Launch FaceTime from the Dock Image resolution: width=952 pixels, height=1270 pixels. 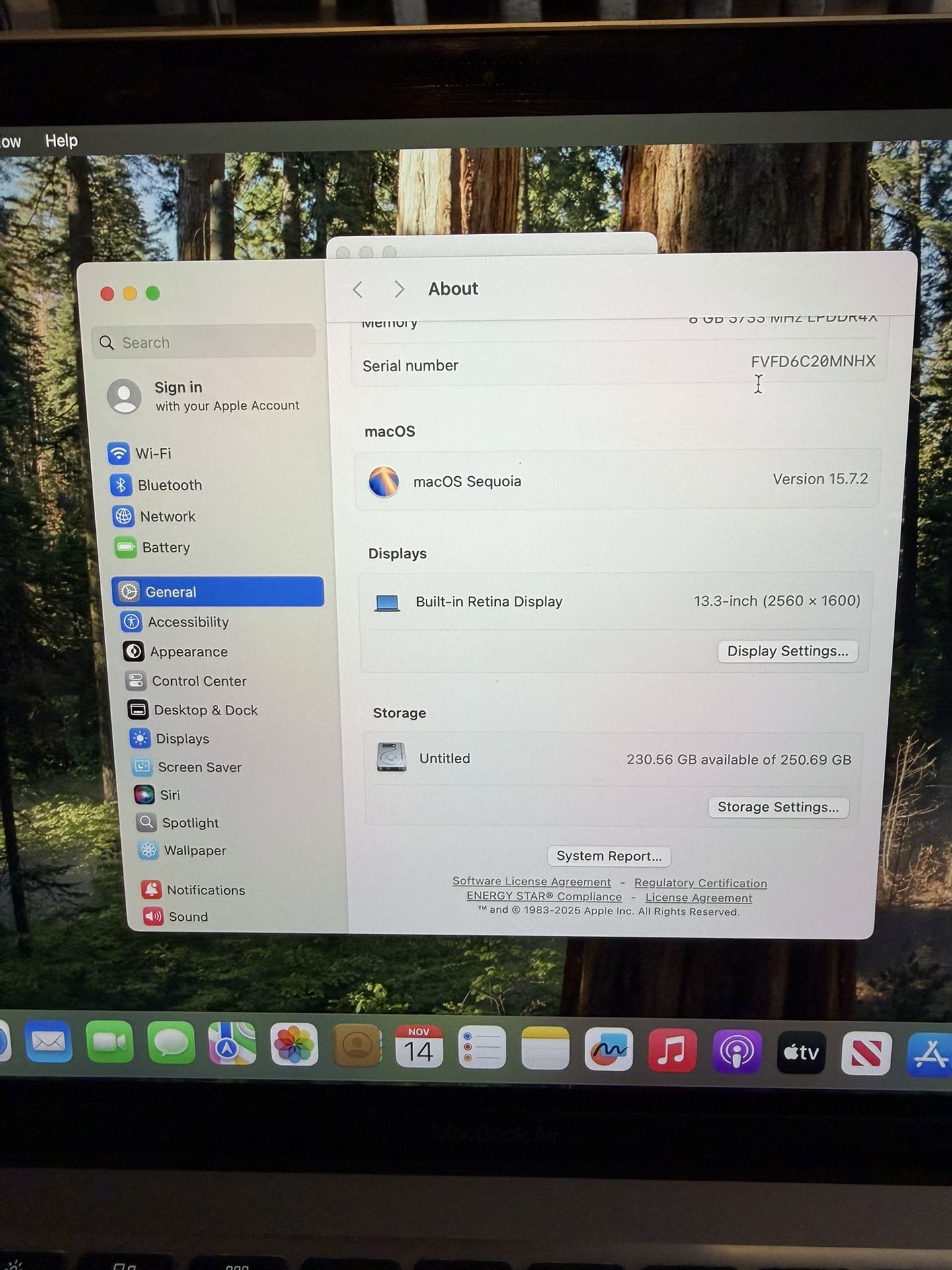pyautogui.click(x=110, y=1043)
